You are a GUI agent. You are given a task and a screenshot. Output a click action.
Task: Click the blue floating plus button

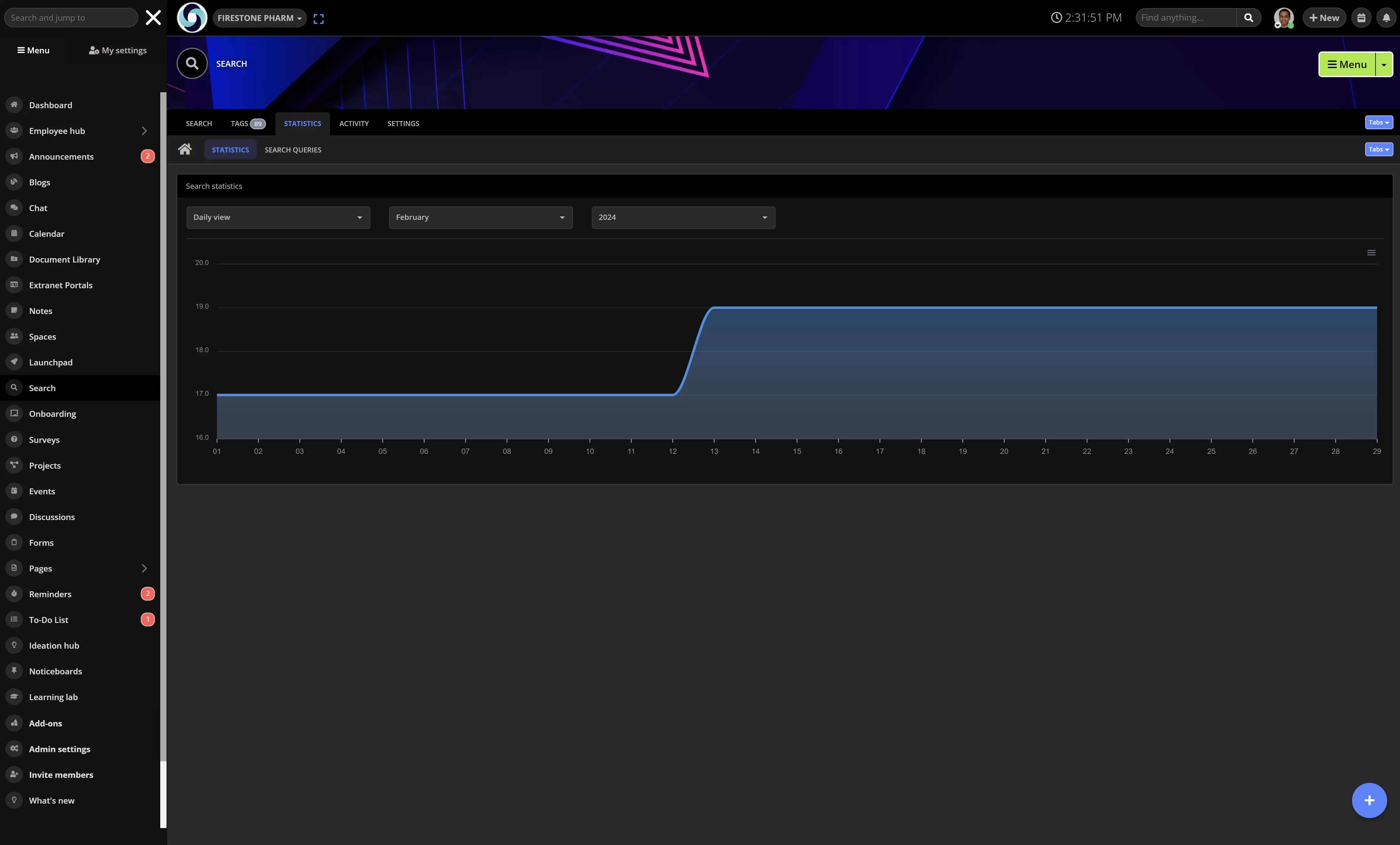coord(1369,800)
